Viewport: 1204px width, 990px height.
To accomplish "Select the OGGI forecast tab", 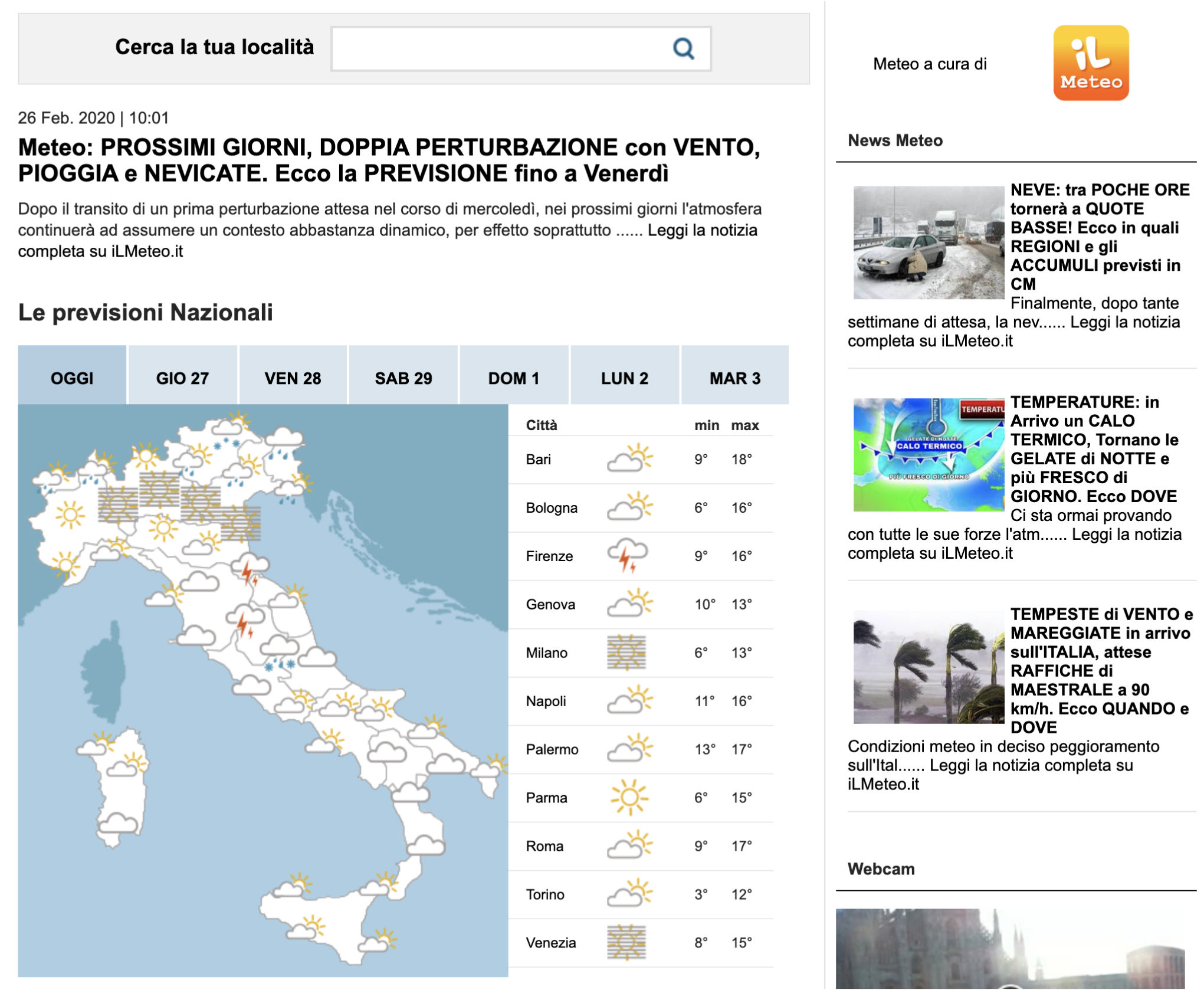I will [x=72, y=378].
